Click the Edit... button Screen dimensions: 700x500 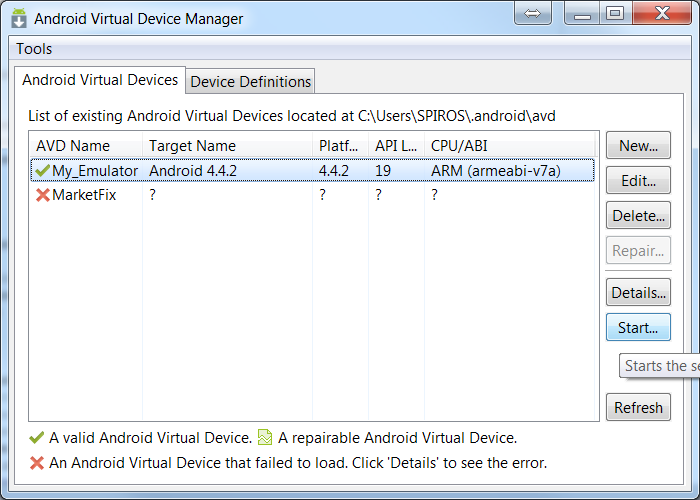[638, 181]
